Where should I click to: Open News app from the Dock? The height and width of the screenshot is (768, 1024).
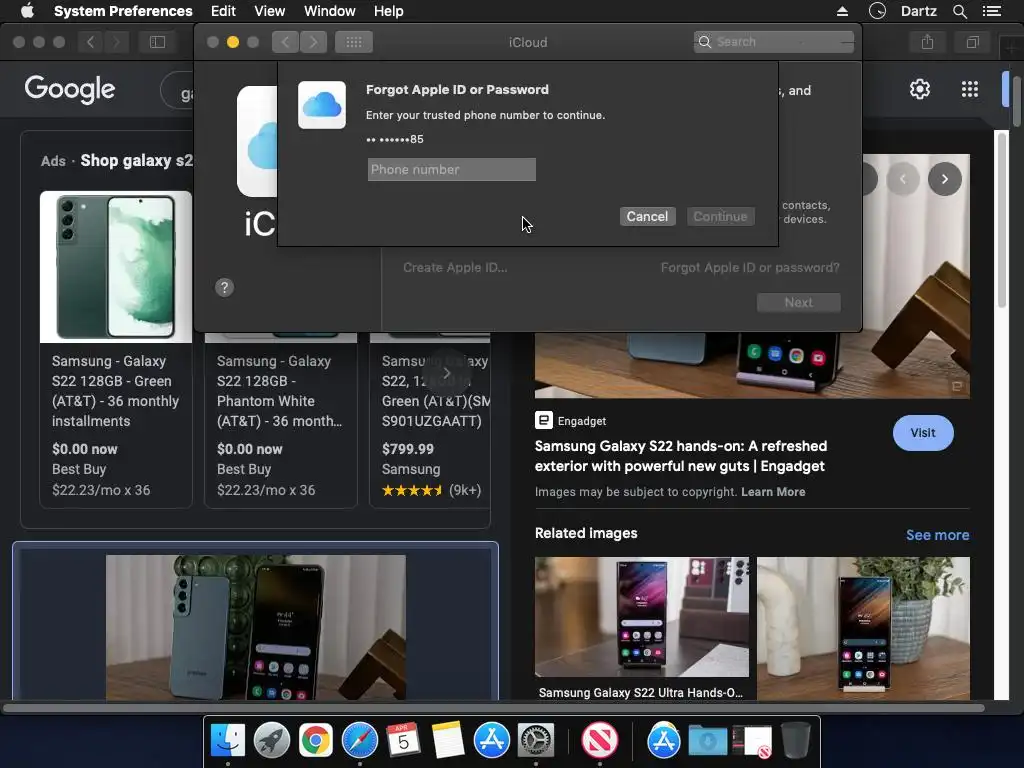click(600, 741)
